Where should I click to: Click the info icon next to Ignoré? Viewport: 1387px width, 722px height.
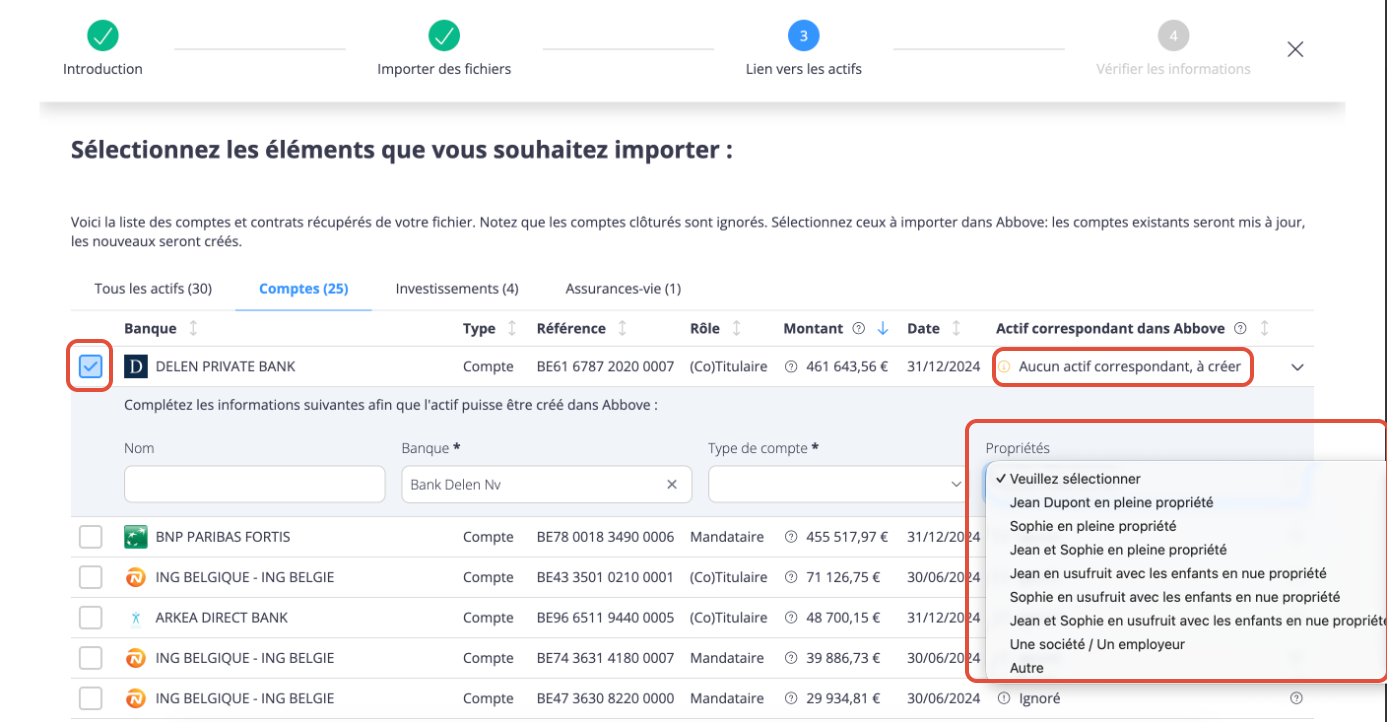click(1005, 698)
